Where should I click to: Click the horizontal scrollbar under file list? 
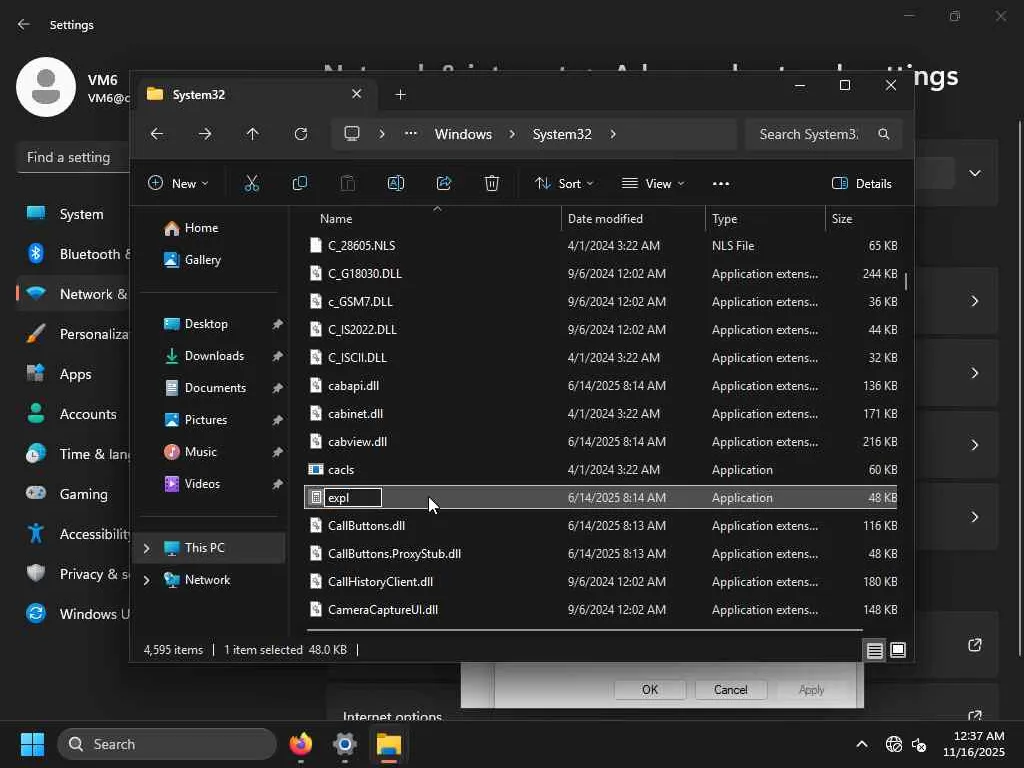coord(584,630)
